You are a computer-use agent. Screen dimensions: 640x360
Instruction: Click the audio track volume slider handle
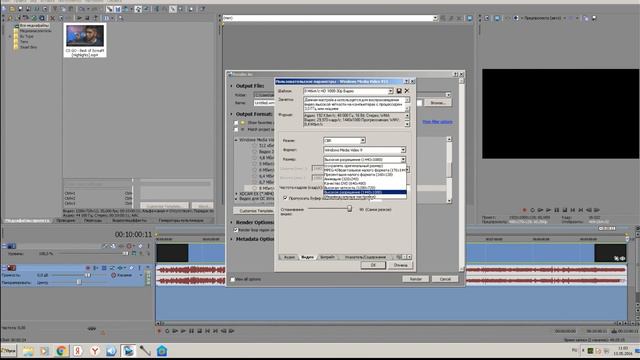click(x=87, y=276)
